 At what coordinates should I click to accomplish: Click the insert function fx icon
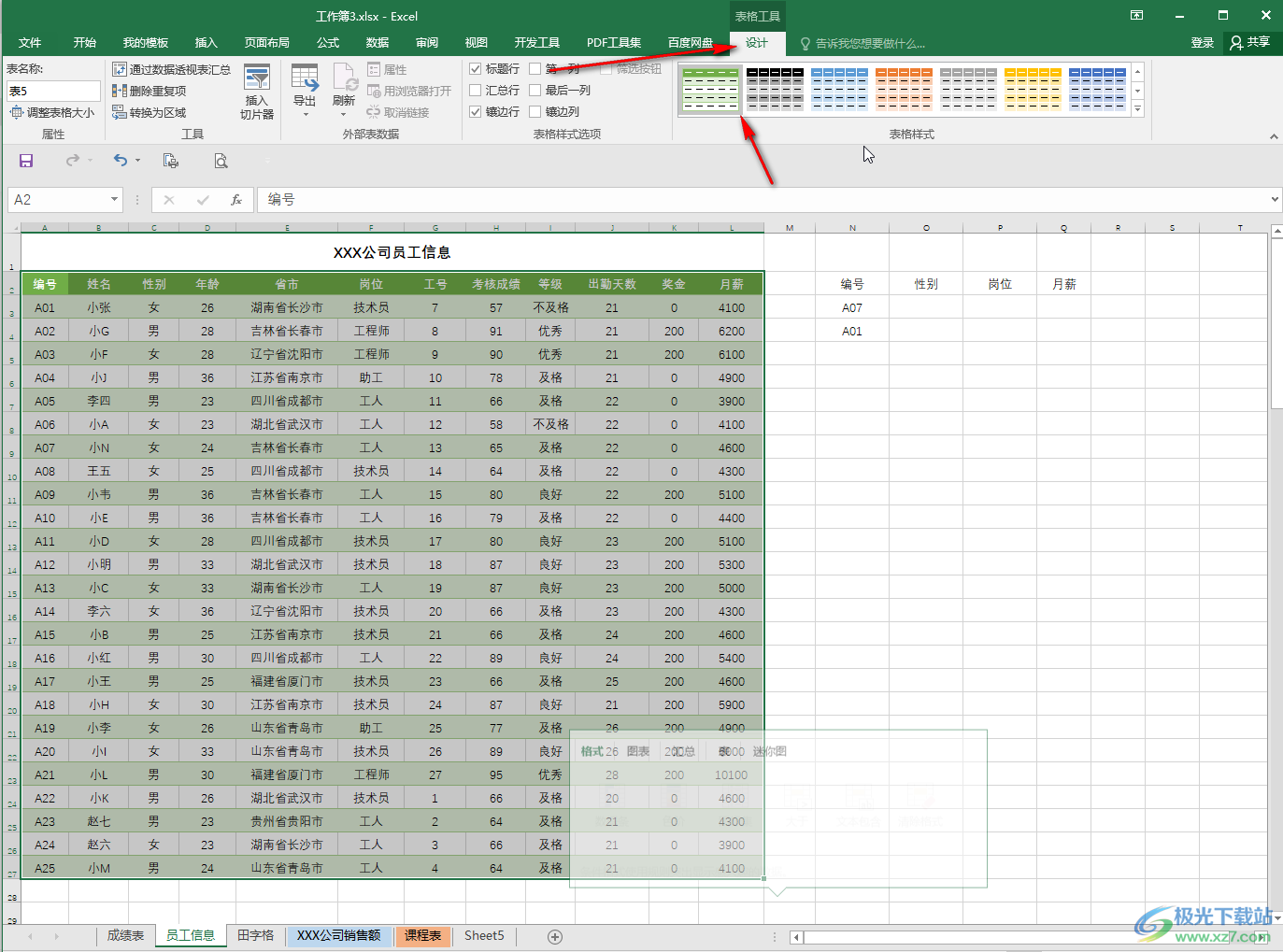pyautogui.click(x=236, y=199)
